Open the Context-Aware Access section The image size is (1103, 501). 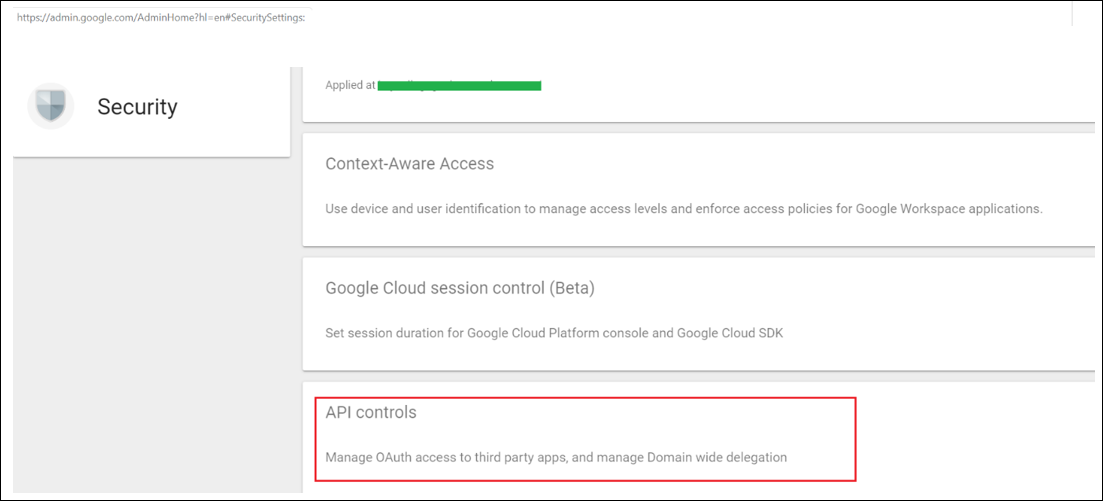coord(409,163)
